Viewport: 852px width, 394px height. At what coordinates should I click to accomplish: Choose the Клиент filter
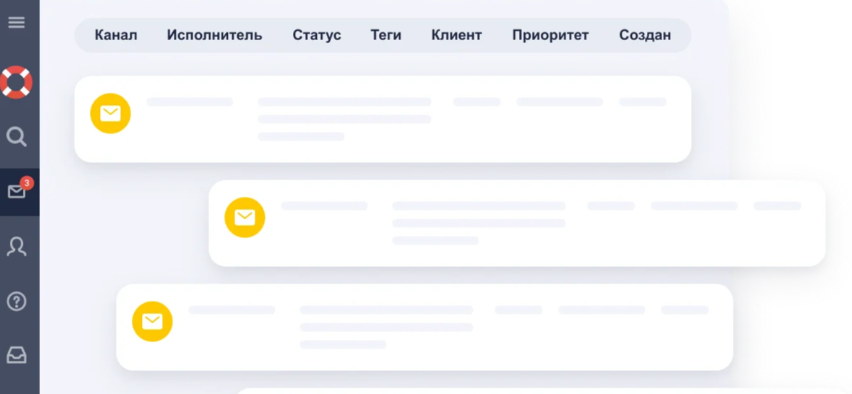point(456,35)
